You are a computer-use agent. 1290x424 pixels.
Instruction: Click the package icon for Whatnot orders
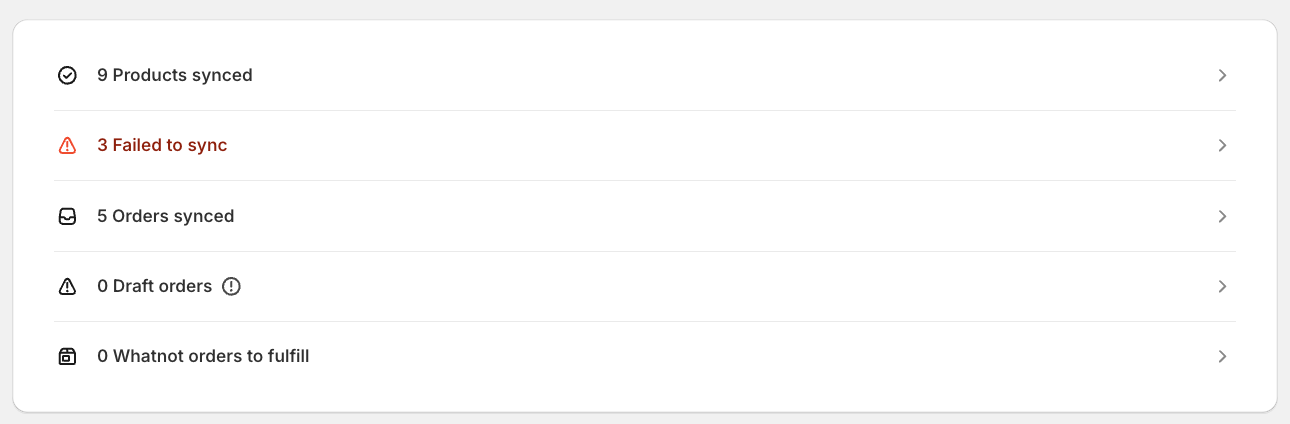pyautogui.click(x=67, y=357)
